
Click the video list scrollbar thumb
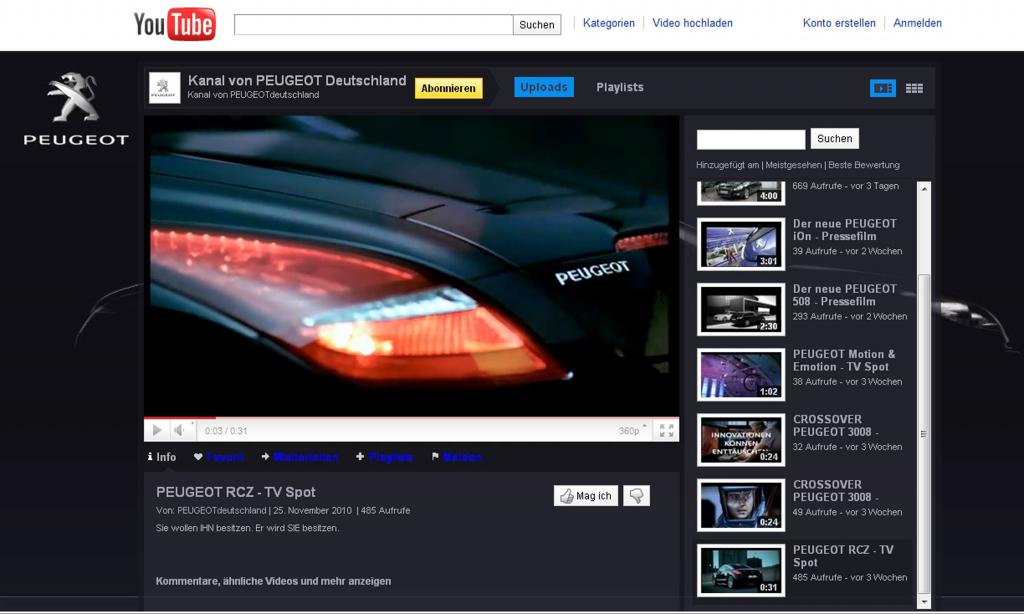pos(923,434)
